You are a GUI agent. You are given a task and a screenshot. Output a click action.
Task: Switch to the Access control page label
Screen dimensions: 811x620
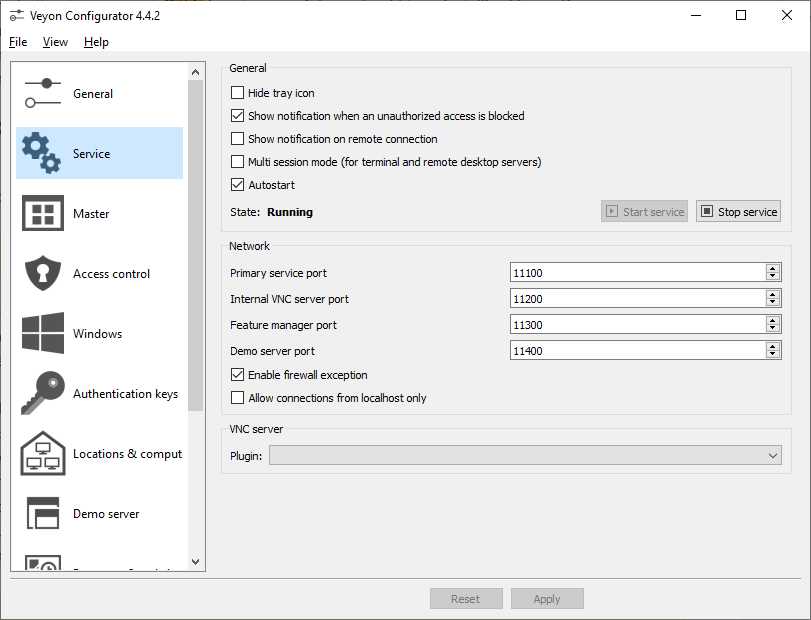click(x=111, y=274)
